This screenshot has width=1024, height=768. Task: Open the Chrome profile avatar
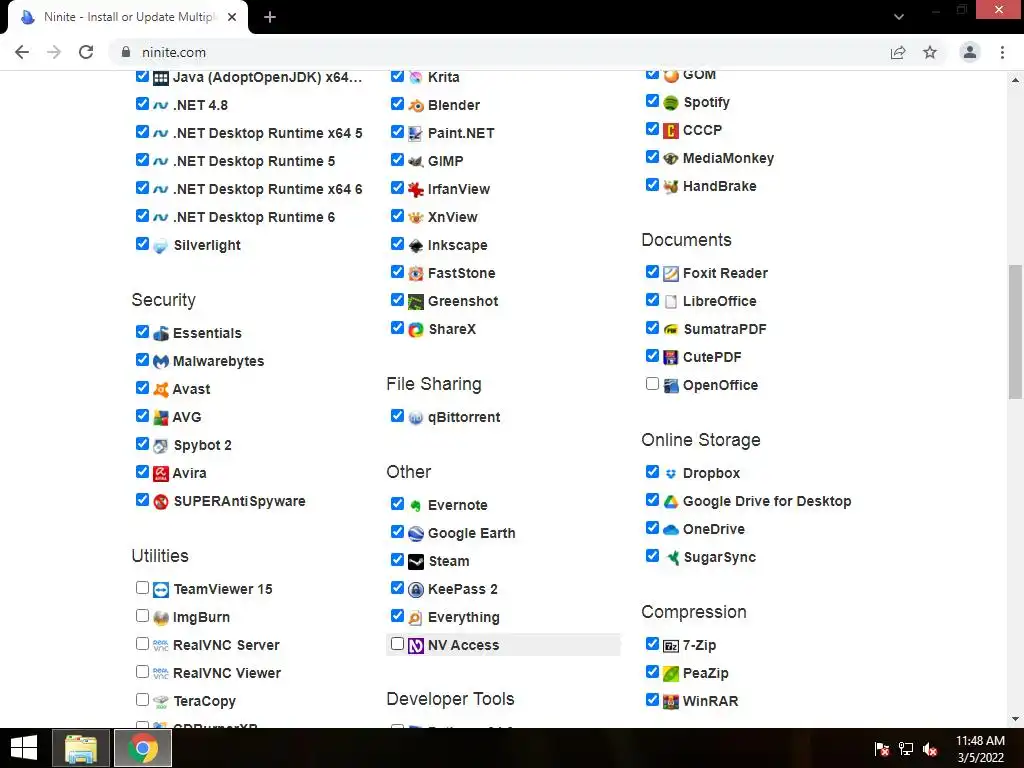pyautogui.click(x=970, y=52)
